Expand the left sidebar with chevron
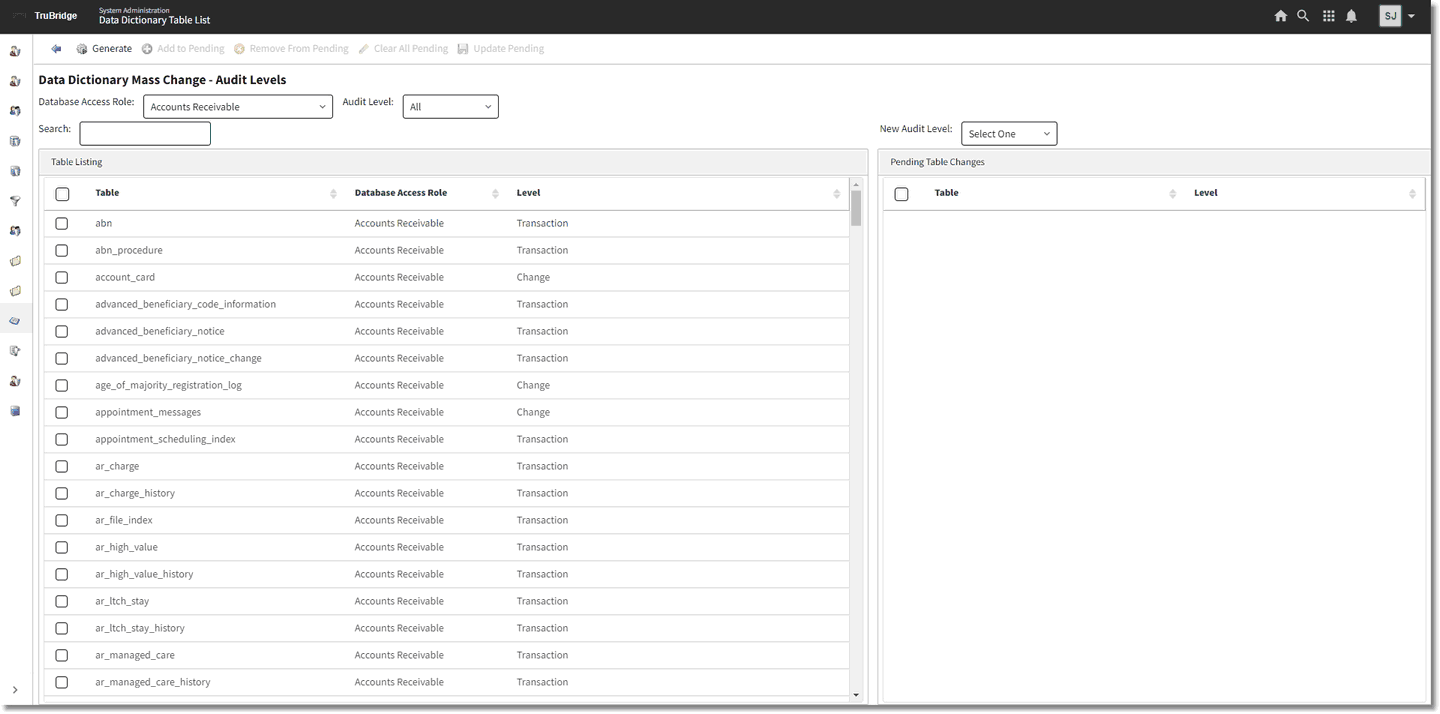This screenshot has width=1440, height=714. coord(15,690)
